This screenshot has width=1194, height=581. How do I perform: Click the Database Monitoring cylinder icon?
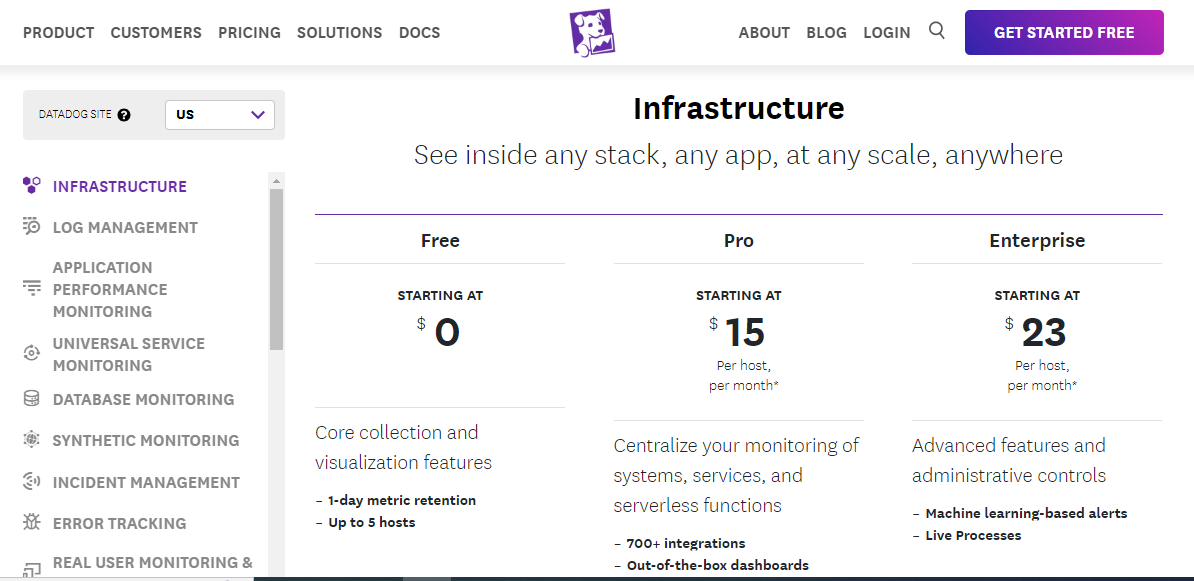click(31, 398)
